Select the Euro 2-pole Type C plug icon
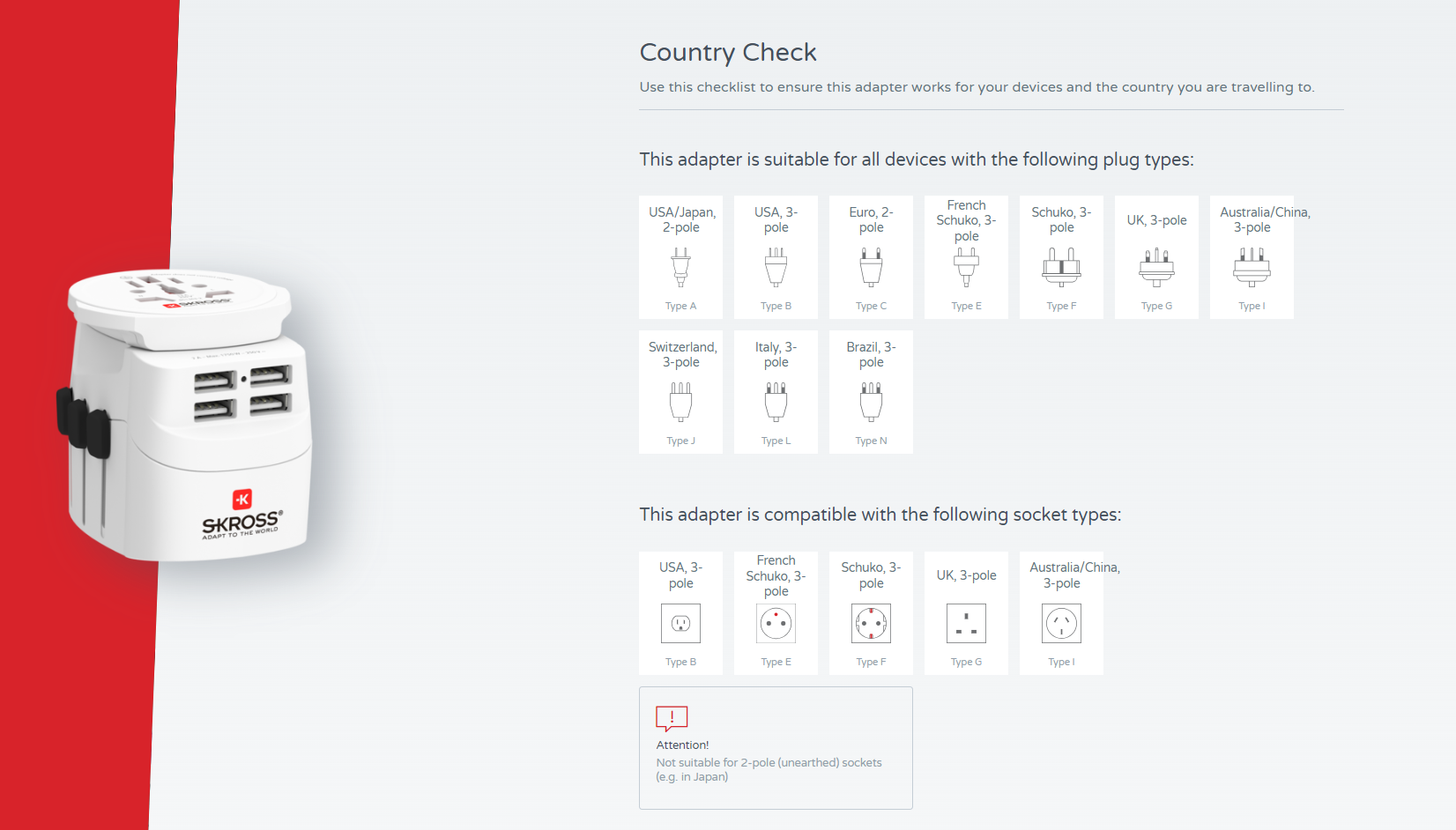Screen dimensions: 1456x830 (x=871, y=267)
